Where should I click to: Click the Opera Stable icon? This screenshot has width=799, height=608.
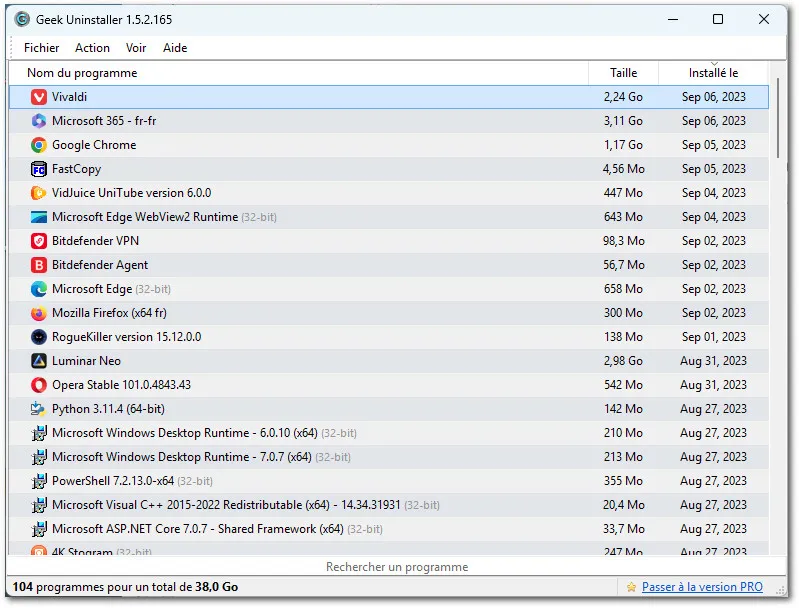click(39, 385)
